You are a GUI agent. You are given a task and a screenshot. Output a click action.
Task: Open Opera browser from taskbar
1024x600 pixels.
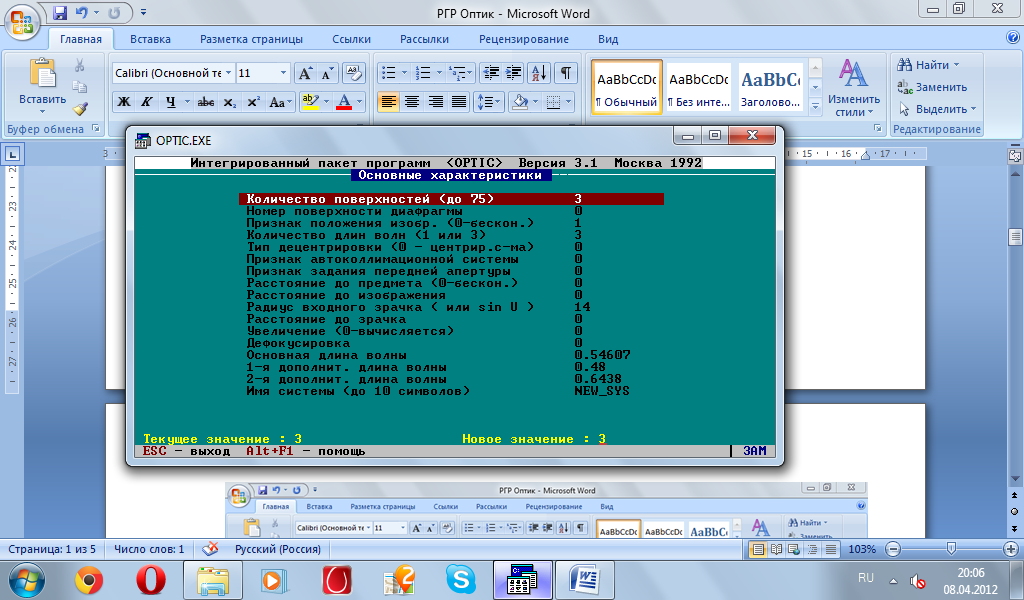click(150, 579)
